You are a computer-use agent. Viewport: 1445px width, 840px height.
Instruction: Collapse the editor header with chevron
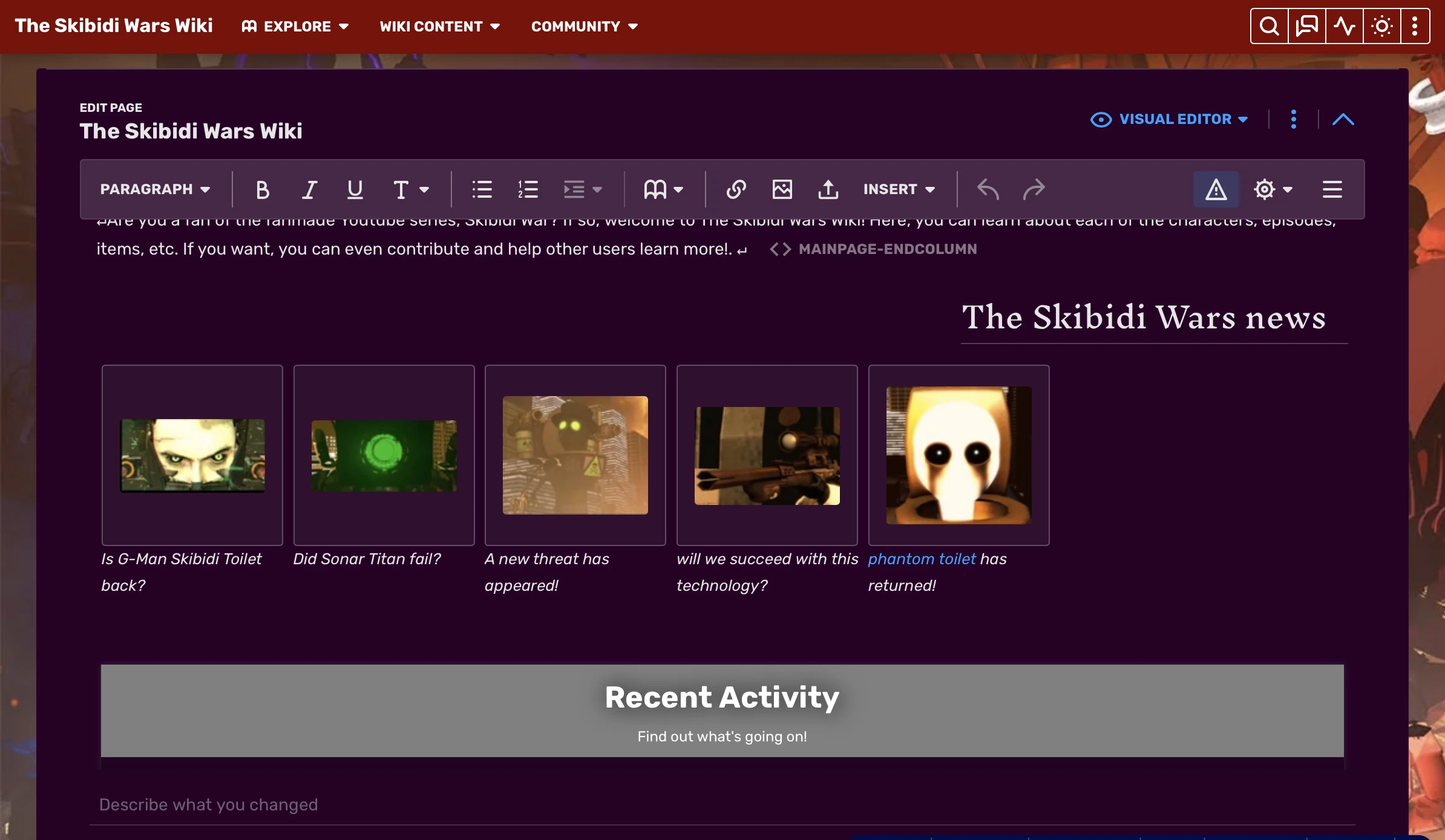pos(1343,120)
